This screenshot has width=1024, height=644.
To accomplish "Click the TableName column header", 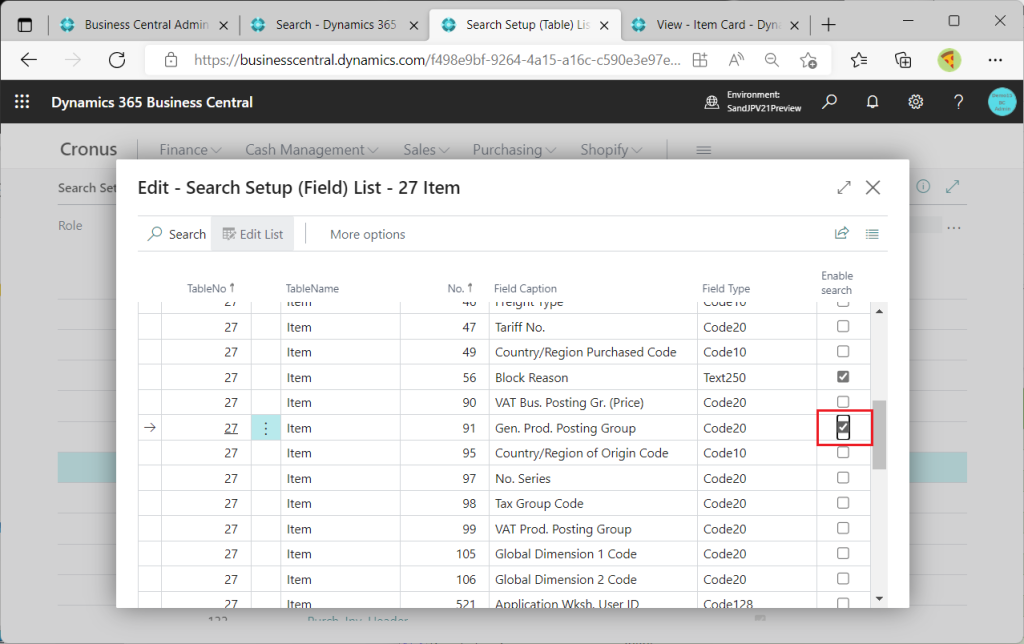I will pos(312,288).
